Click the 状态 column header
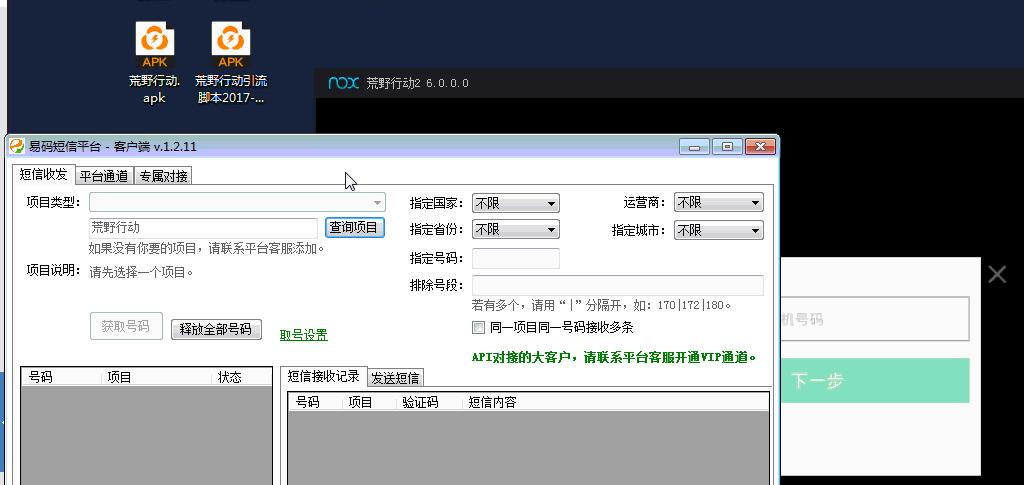Image resolution: width=1024 pixels, height=485 pixels. [x=242, y=377]
